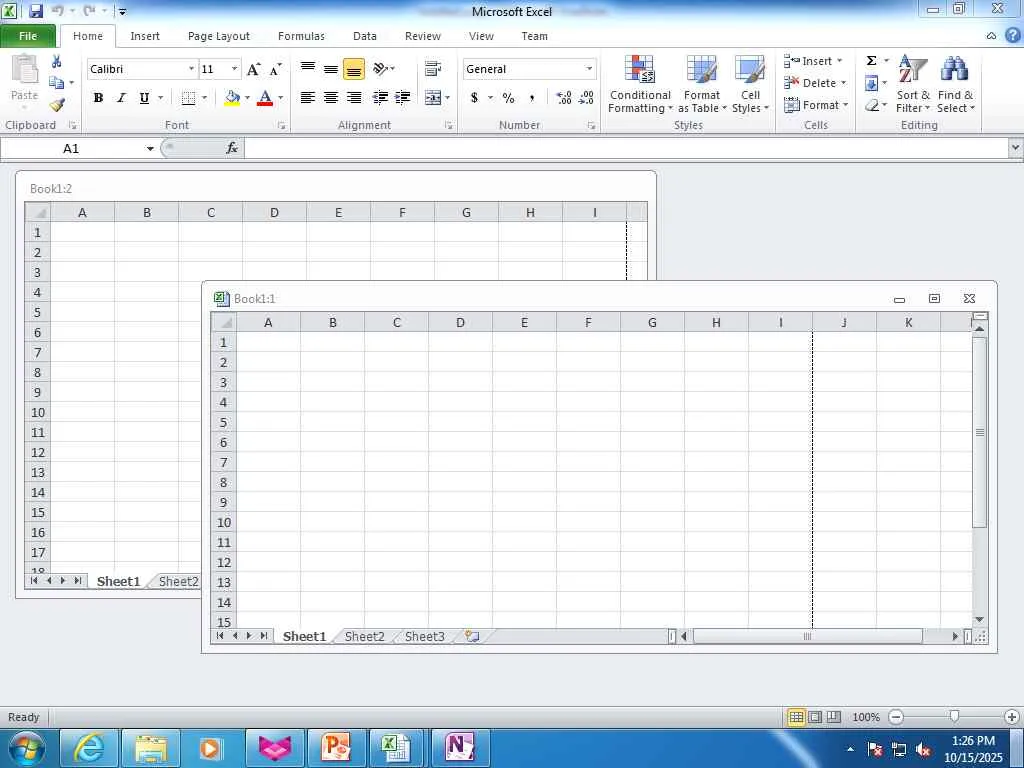Open the File tab
This screenshot has width=1024, height=768.
coord(28,36)
